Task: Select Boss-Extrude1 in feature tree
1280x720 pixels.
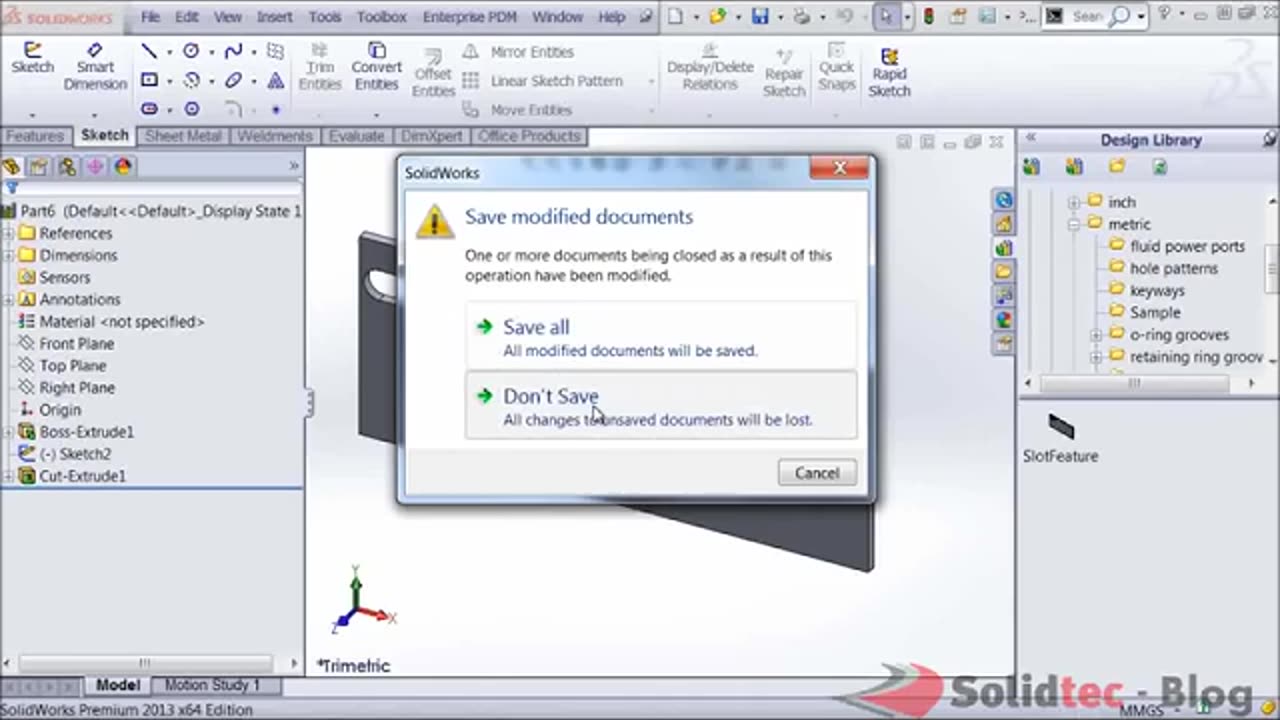Action: pos(86,432)
